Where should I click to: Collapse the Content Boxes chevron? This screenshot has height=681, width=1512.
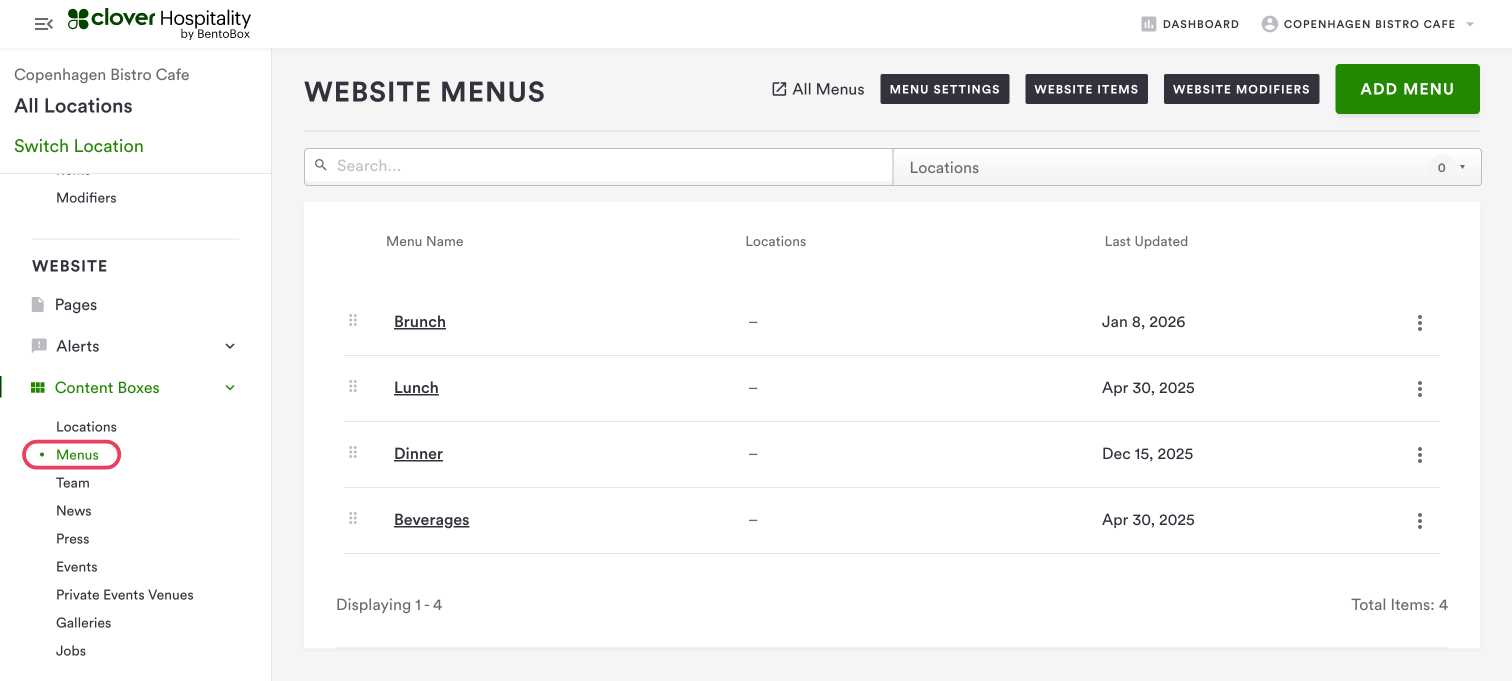230,388
